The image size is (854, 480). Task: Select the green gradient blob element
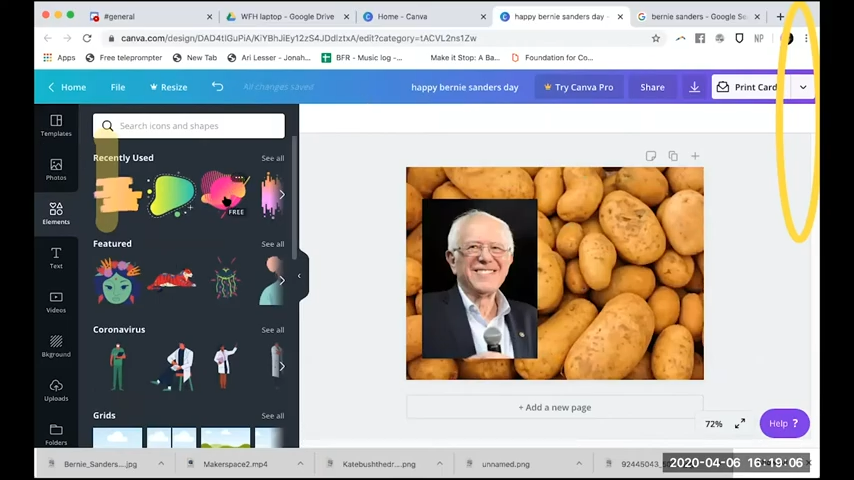171,195
